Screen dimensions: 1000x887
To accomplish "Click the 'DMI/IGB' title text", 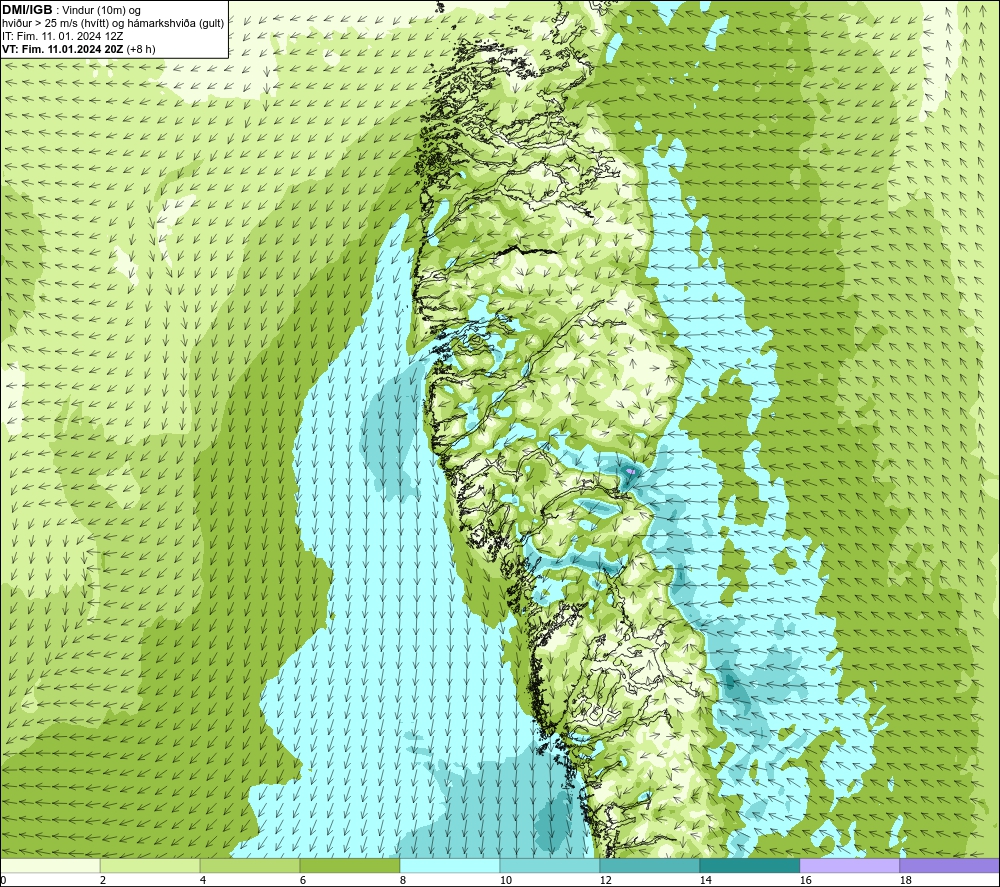I will pos(27,10).
